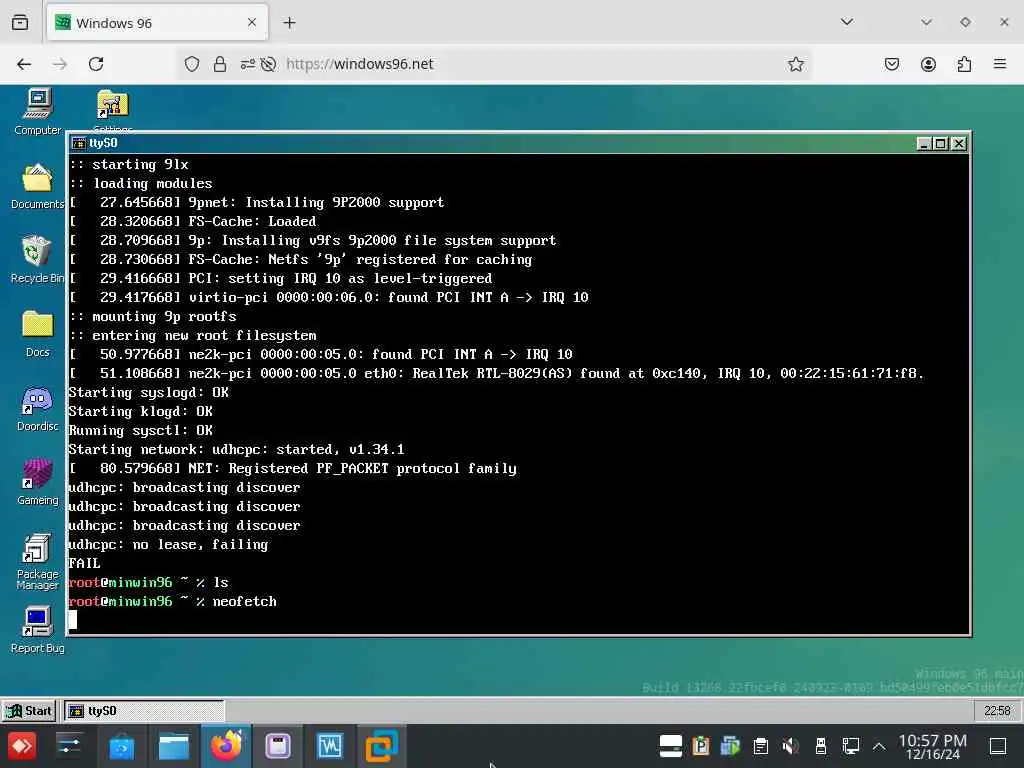Open the VirtualBox taskbar icon
The height and width of the screenshot is (768, 1024).
381,746
